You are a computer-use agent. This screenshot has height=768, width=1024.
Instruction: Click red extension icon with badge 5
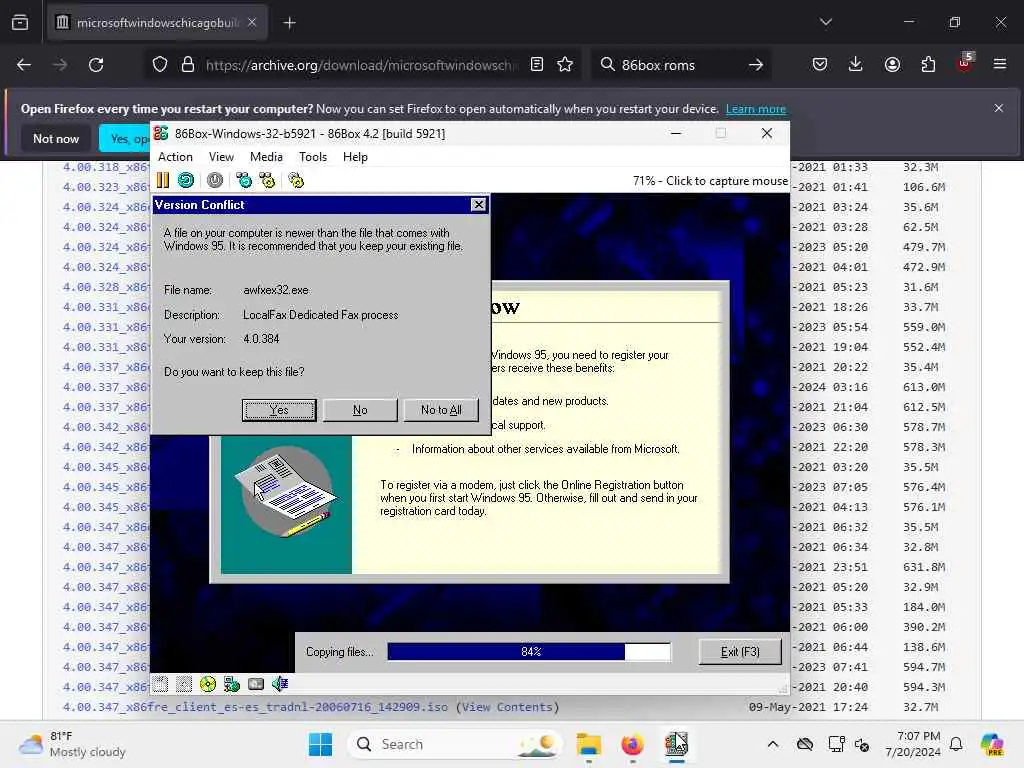pos(965,63)
